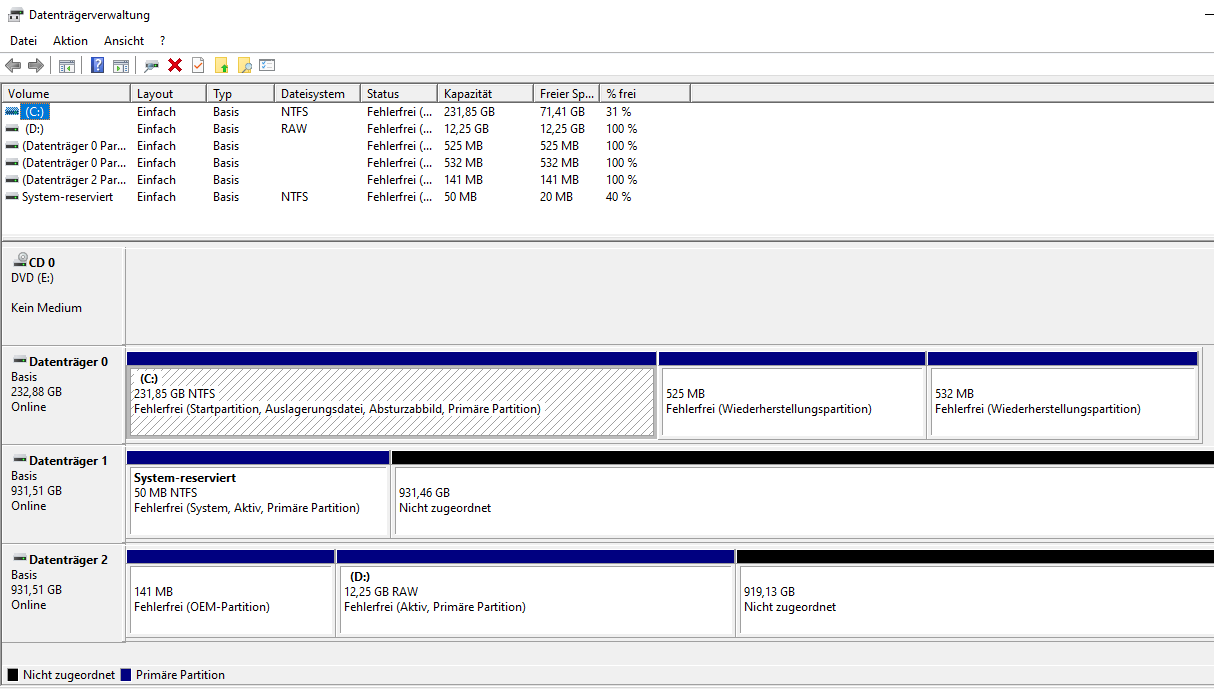Screen dimensions: 1214x689
Task: Click the Datenträger 2 Basis label panel
Action: [x=63, y=593]
